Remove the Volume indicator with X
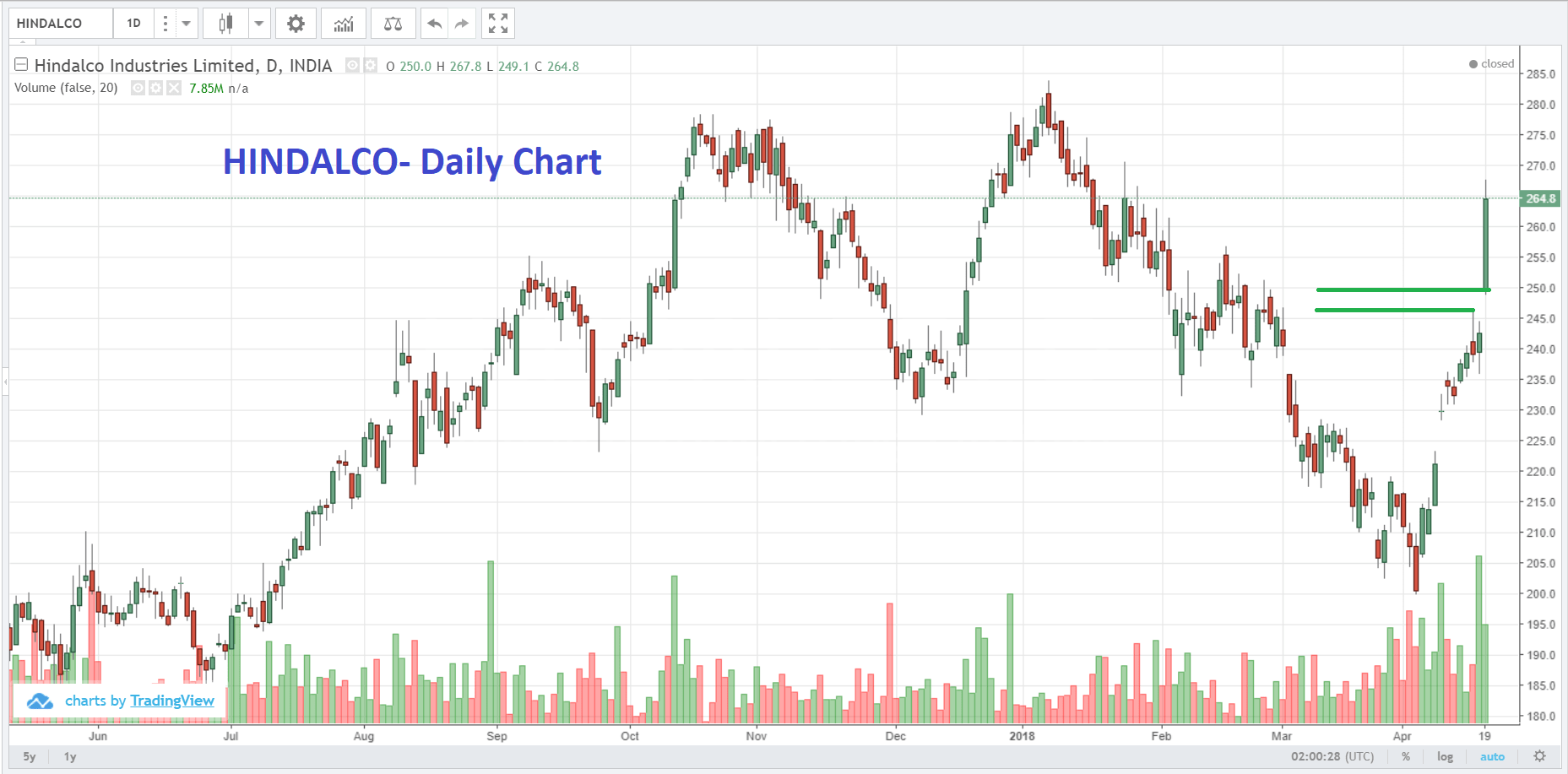1568x774 pixels. pos(174,88)
